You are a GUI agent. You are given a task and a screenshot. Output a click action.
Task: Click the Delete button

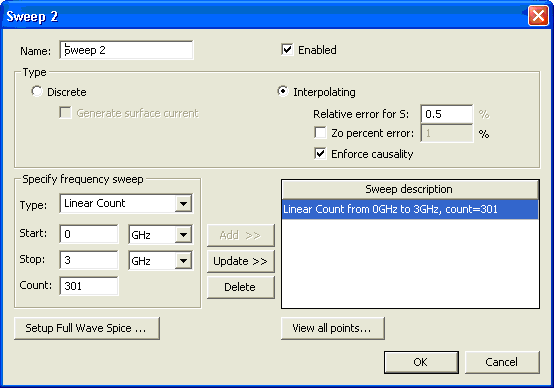click(x=241, y=287)
